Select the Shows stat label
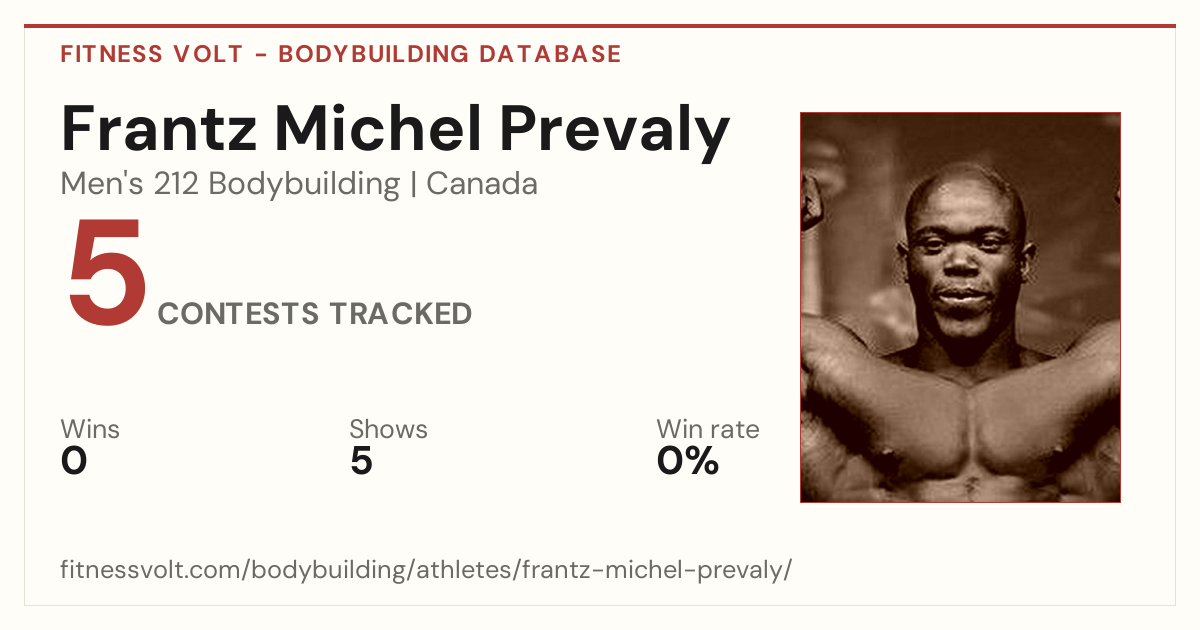The width and height of the screenshot is (1200, 630). click(x=388, y=430)
